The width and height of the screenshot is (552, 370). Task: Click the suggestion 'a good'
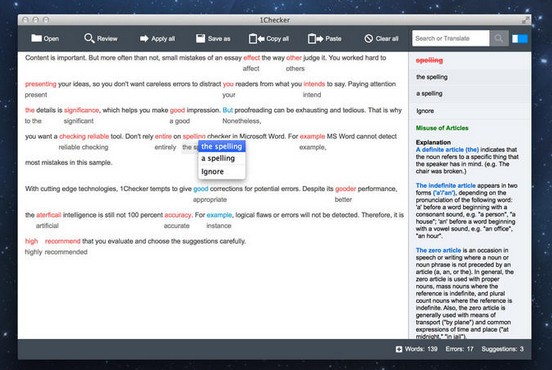click(x=180, y=121)
